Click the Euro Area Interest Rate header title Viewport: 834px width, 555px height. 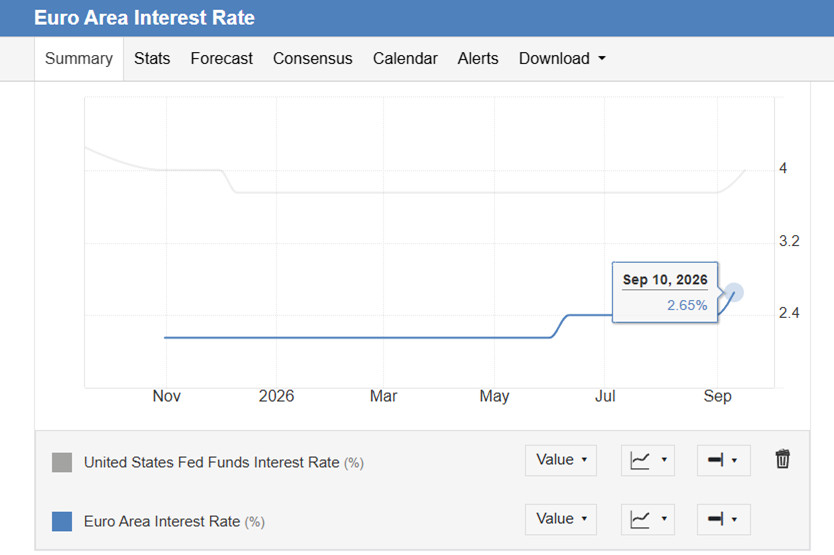click(144, 18)
